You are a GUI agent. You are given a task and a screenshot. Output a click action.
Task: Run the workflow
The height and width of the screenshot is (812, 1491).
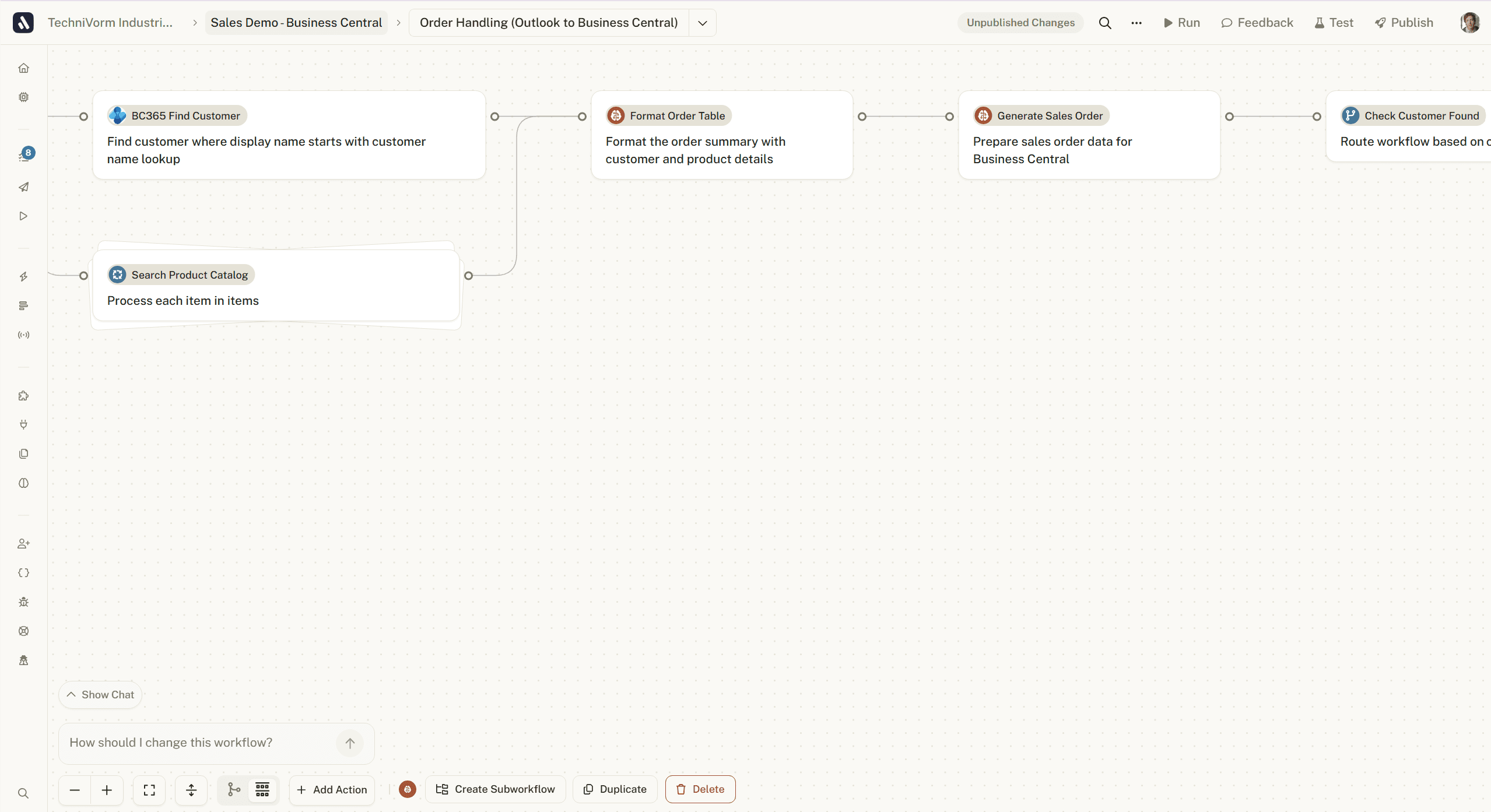click(x=1181, y=22)
